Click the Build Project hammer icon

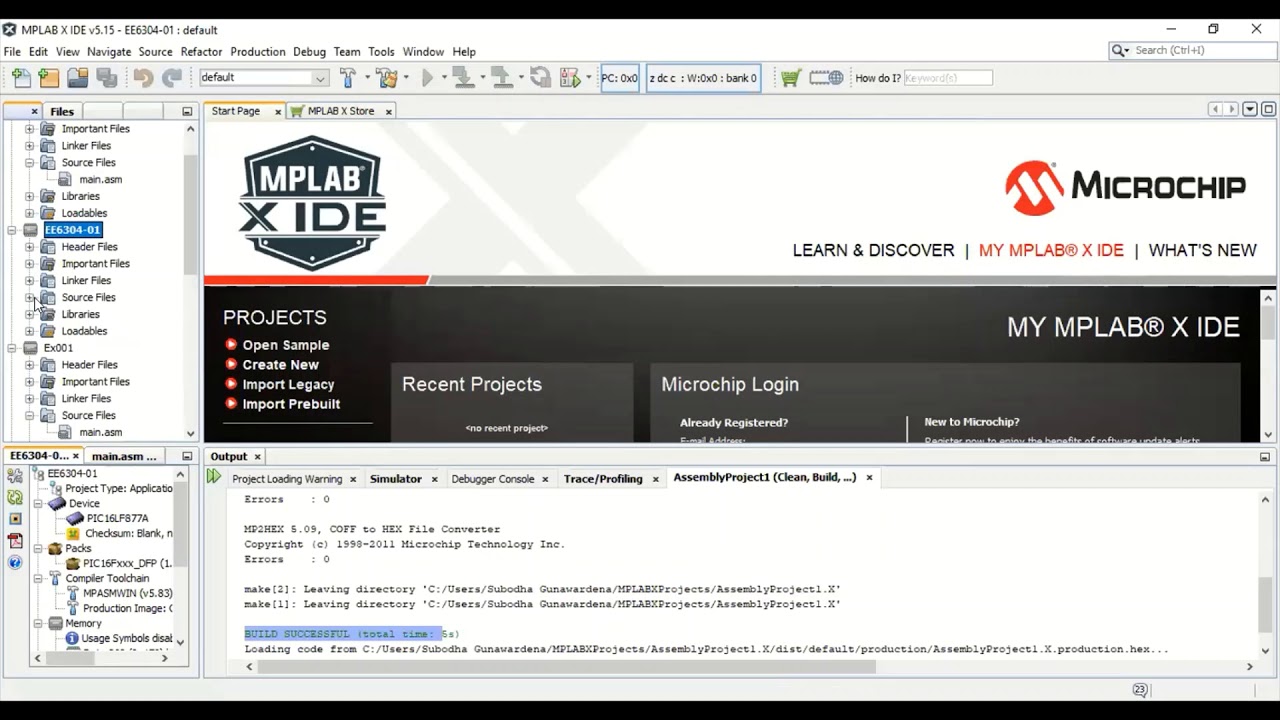tap(347, 78)
